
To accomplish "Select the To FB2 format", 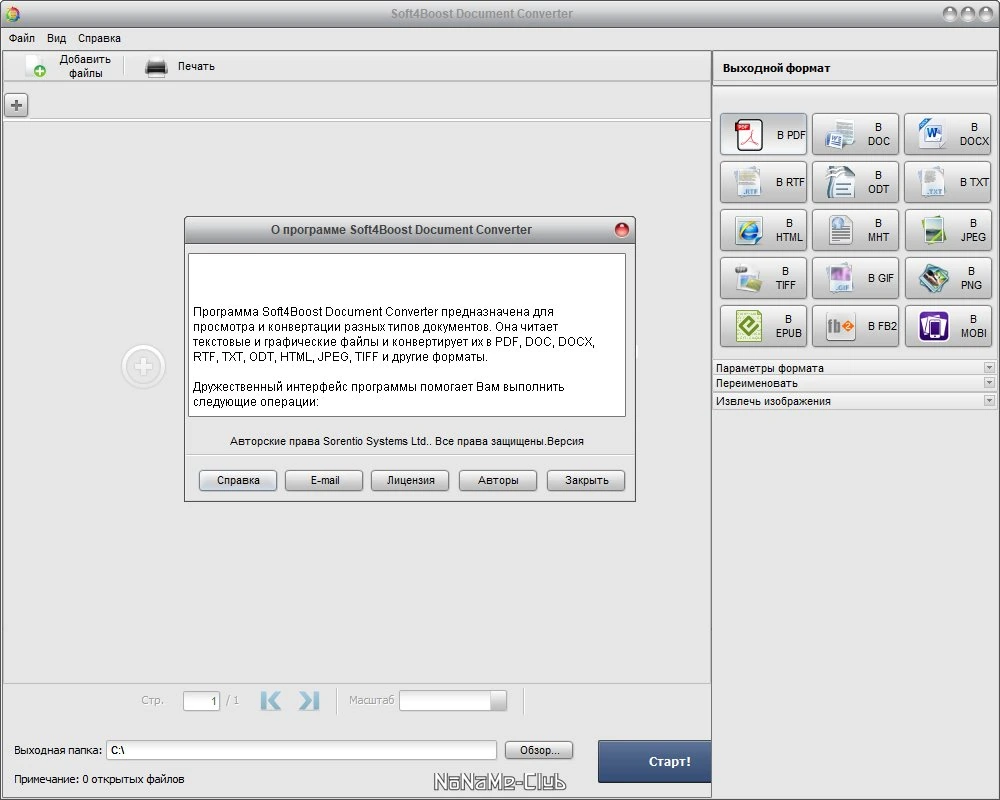I will tap(855, 326).
